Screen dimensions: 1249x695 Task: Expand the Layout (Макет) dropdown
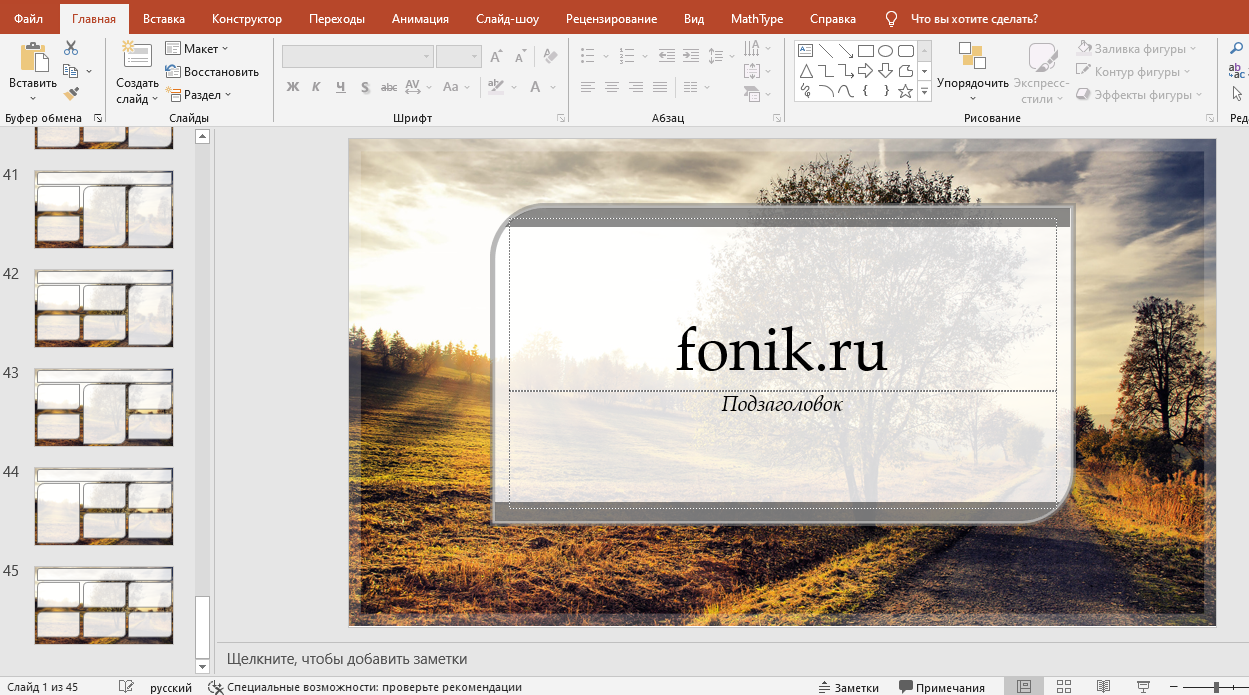[x=196, y=49]
